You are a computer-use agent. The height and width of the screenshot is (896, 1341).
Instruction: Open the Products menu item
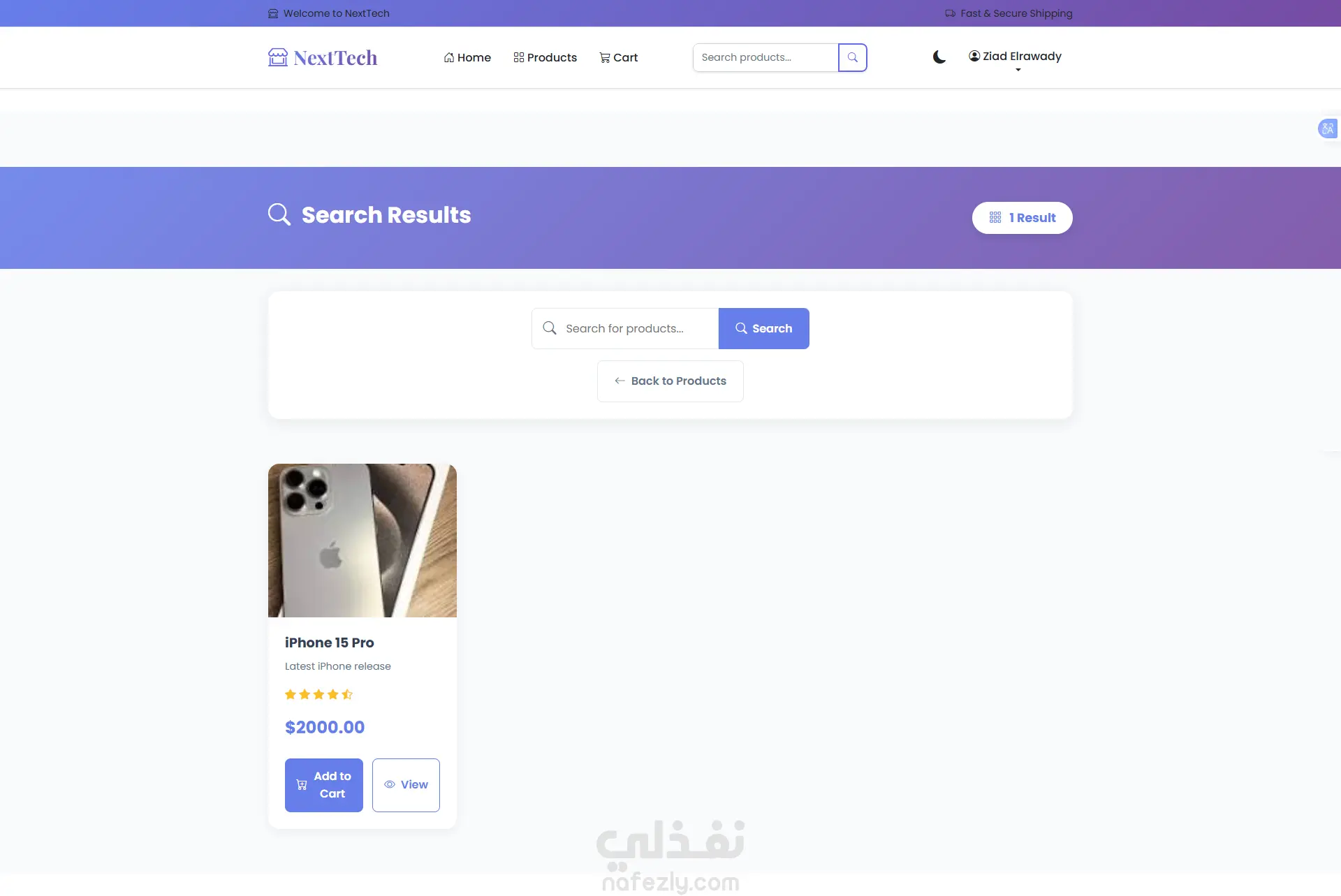click(x=545, y=57)
